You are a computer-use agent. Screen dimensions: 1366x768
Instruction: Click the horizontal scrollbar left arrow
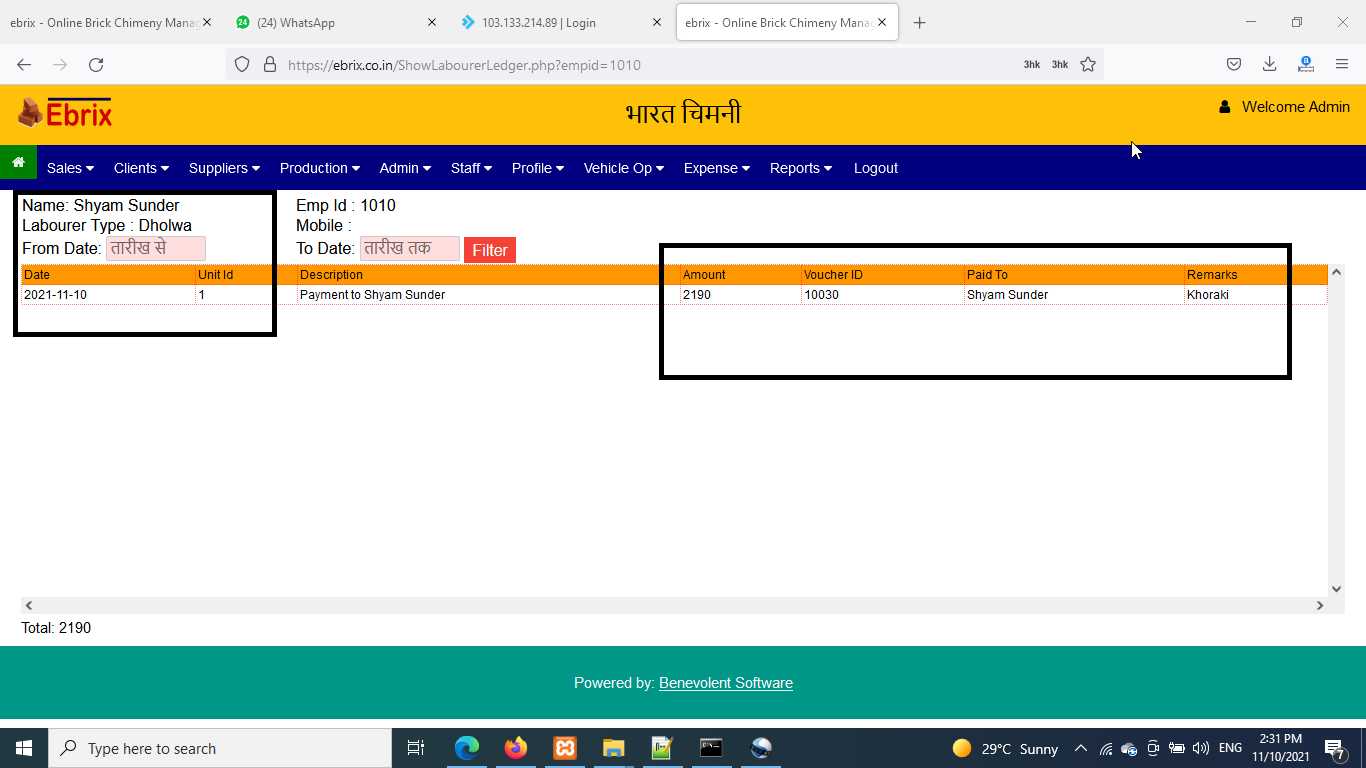(29, 605)
